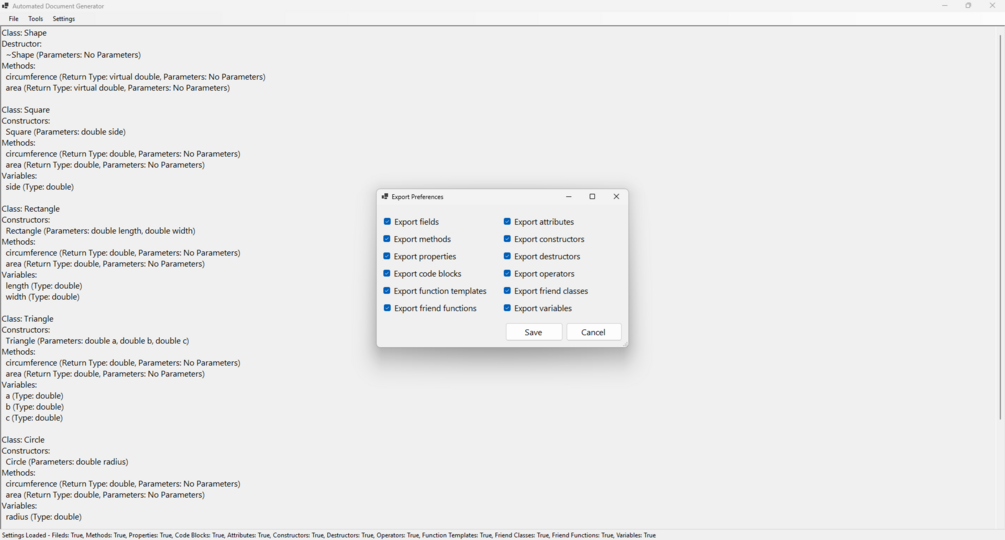Click the Automated Document Generator app icon
The width and height of the screenshot is (1005, 540).
(x=5, y=6)
